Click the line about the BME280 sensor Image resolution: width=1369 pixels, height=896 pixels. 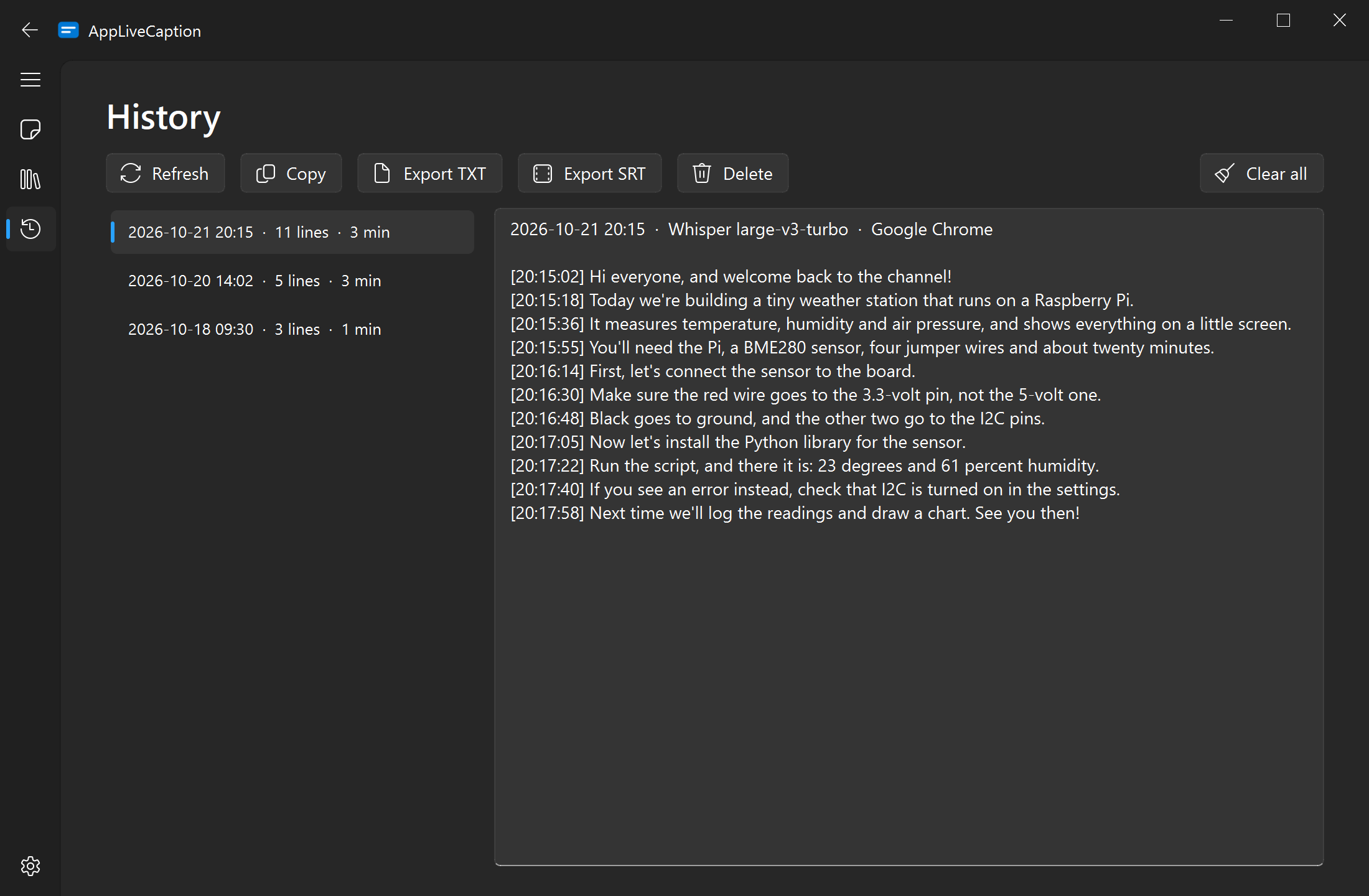(x=862, y=347)
